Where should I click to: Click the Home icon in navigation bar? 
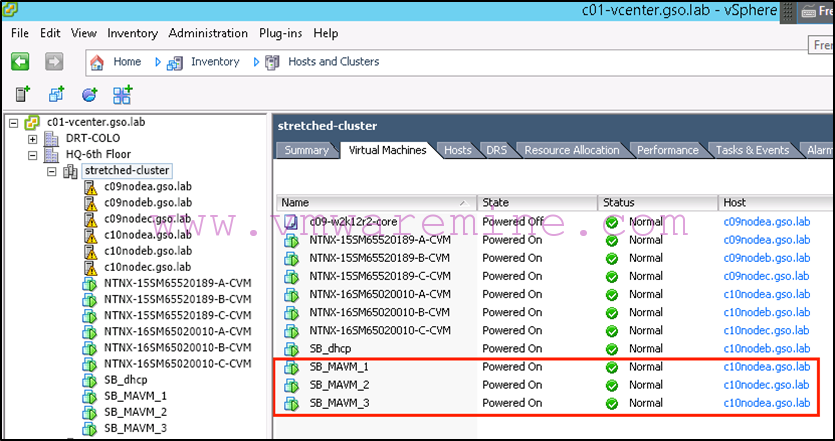click(97, 63)
